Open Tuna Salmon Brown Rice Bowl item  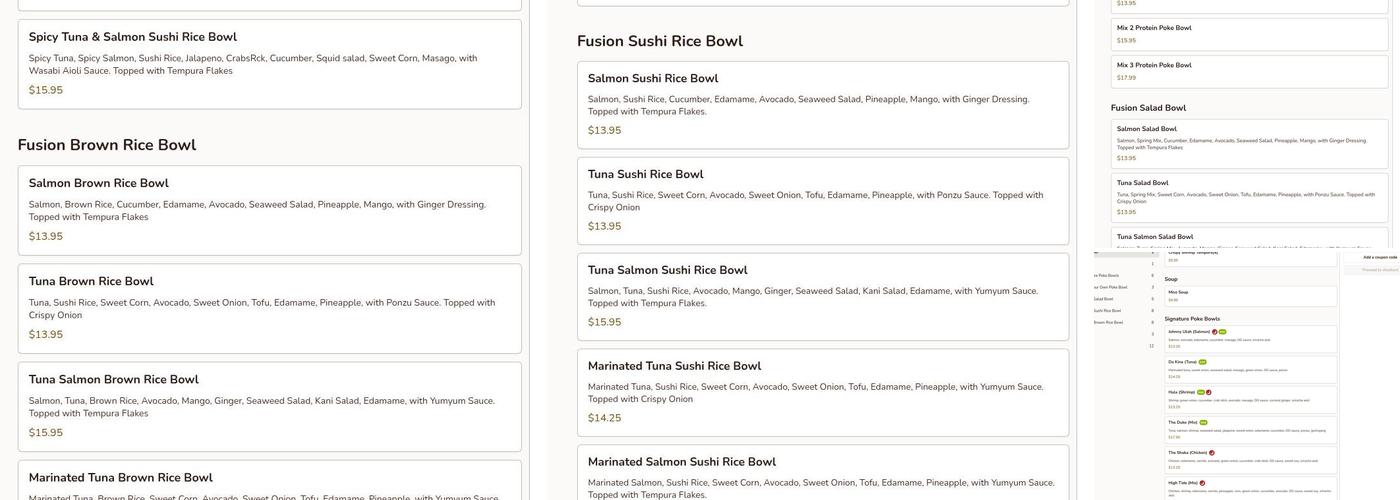[269, 405]
